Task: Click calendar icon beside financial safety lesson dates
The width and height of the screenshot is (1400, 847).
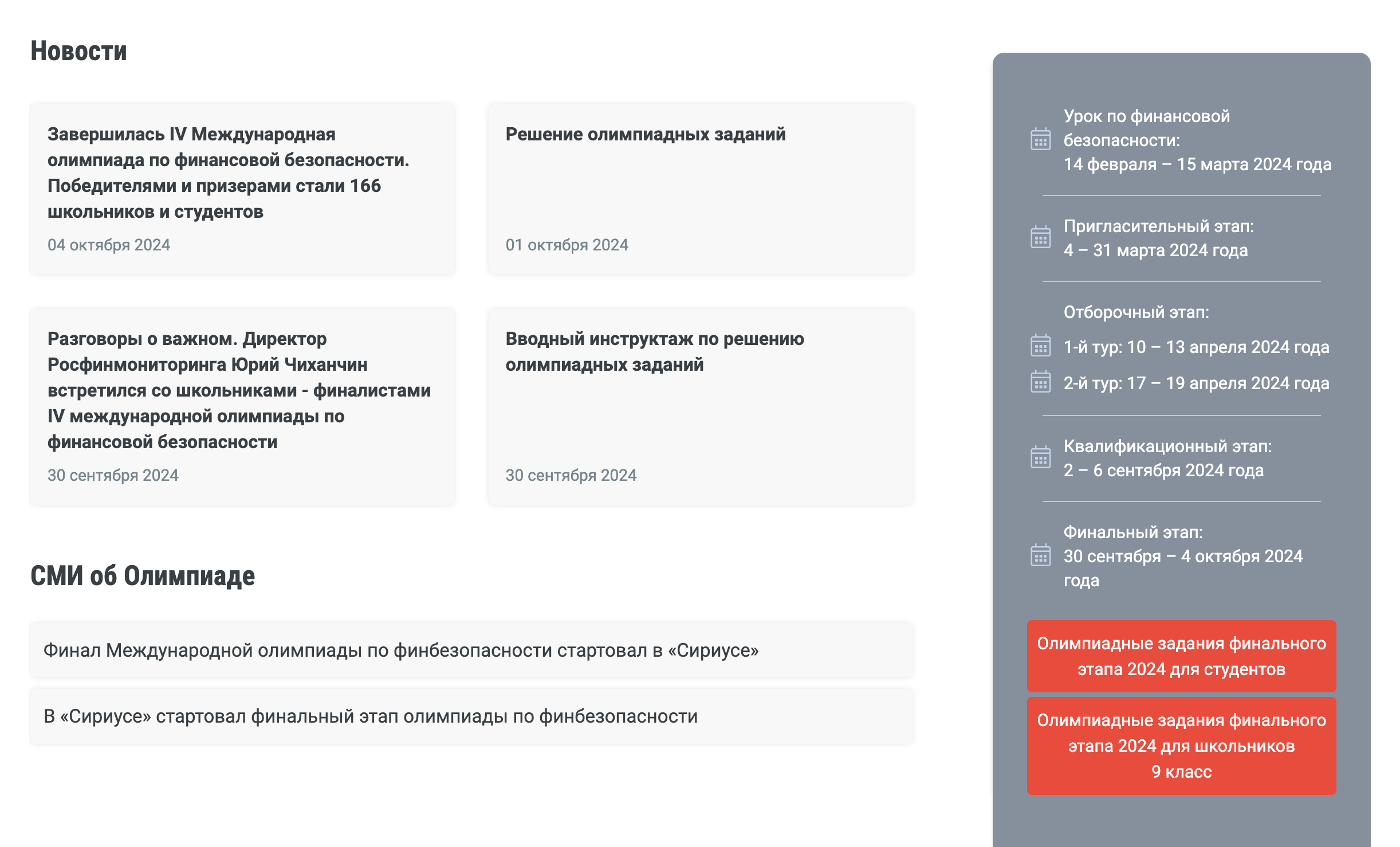Action: point(1040,139)
